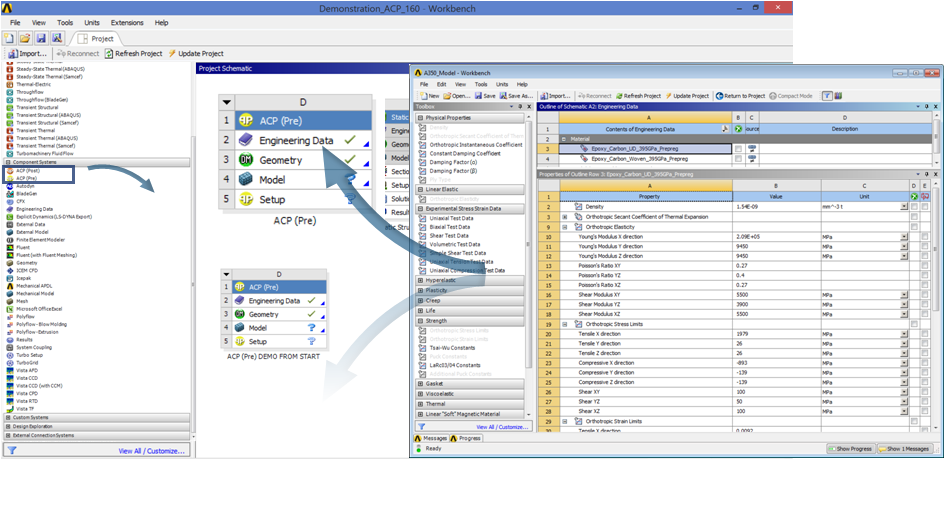Open system D dropdown arrow in large schematic

[x=227, y=102]
